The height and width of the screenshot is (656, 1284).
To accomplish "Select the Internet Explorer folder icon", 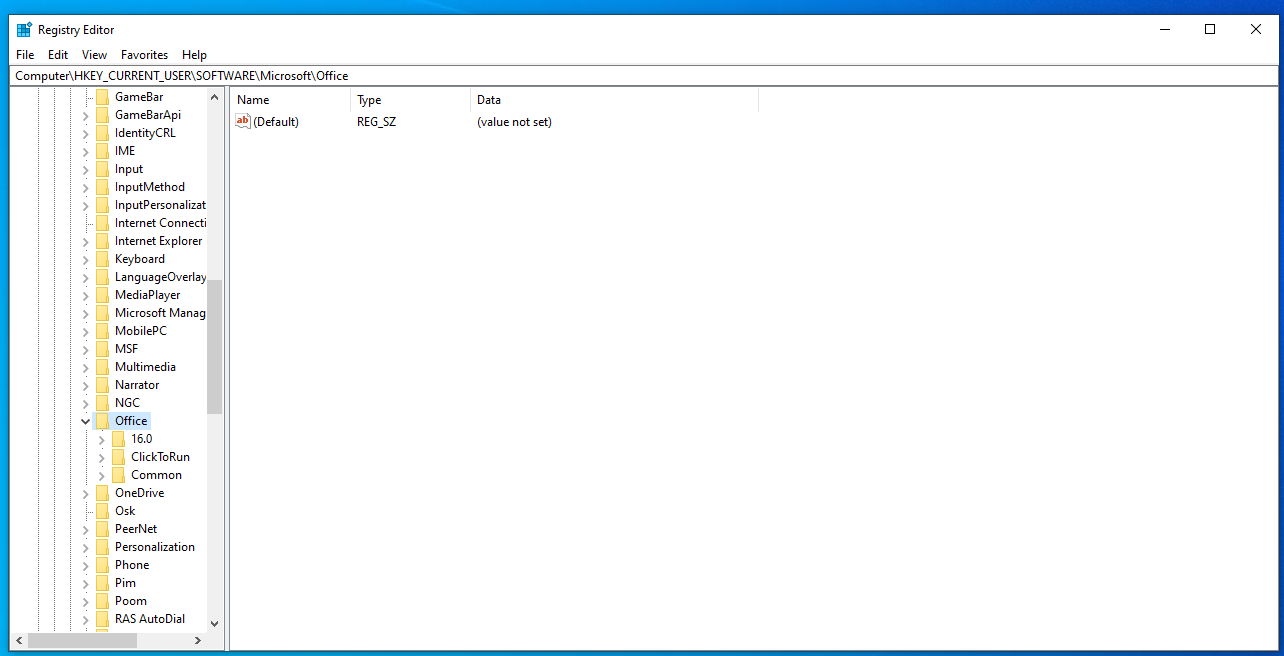I will tap(102, 241).
